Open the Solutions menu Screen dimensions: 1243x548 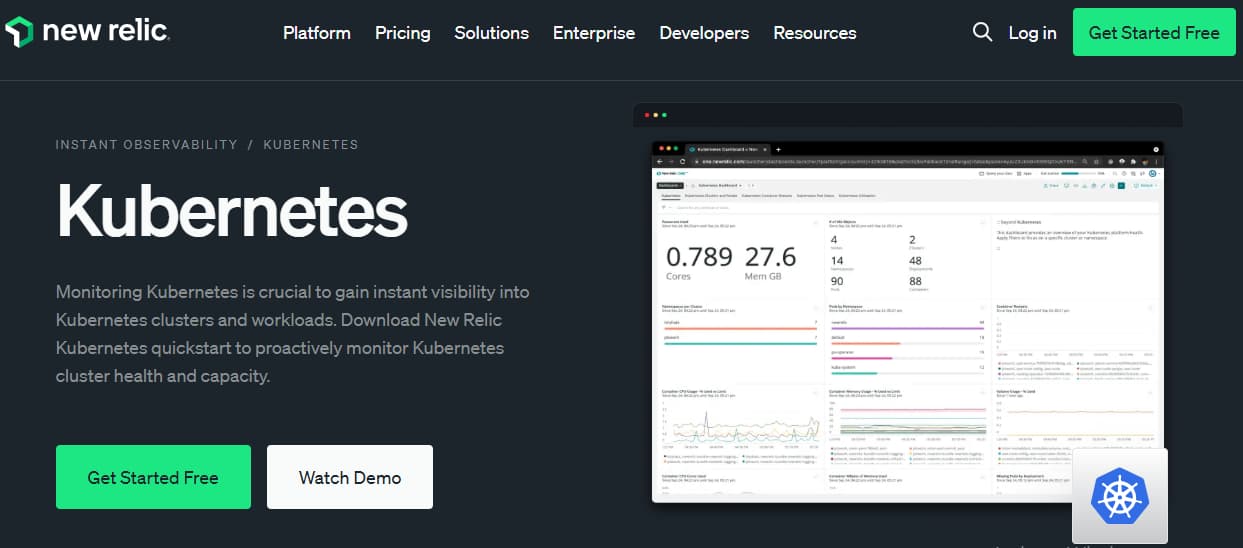(x=492, y=33)
